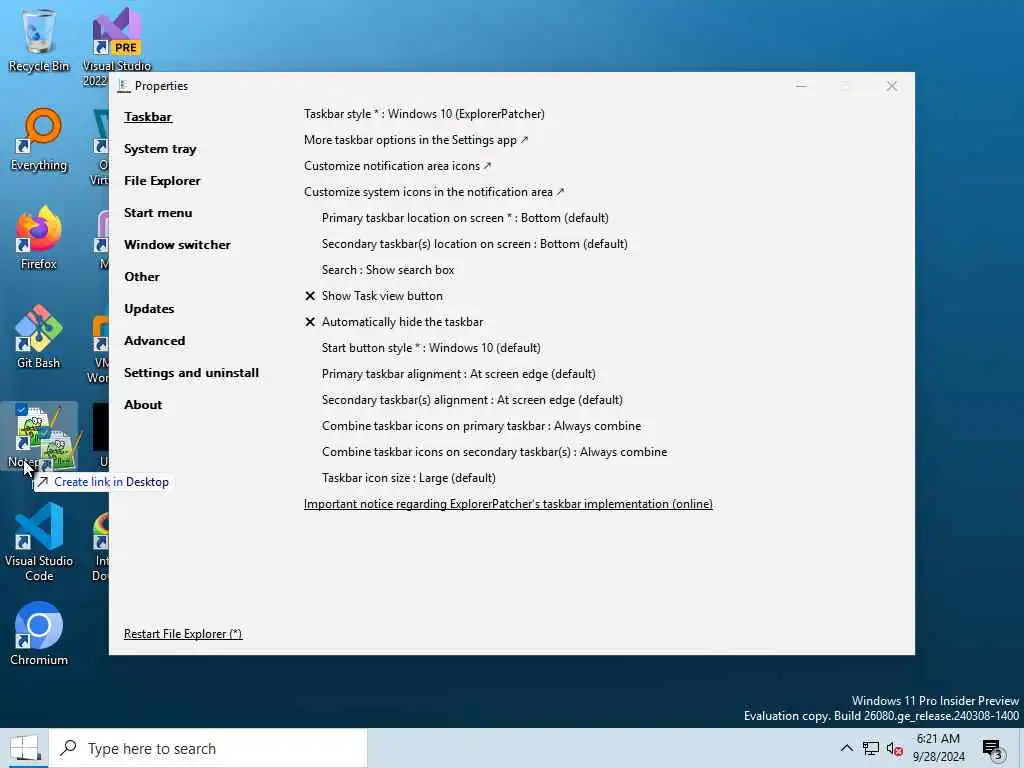Click the Properties window title icon
The image size is (1024, 768).
(x=123, y=86)
